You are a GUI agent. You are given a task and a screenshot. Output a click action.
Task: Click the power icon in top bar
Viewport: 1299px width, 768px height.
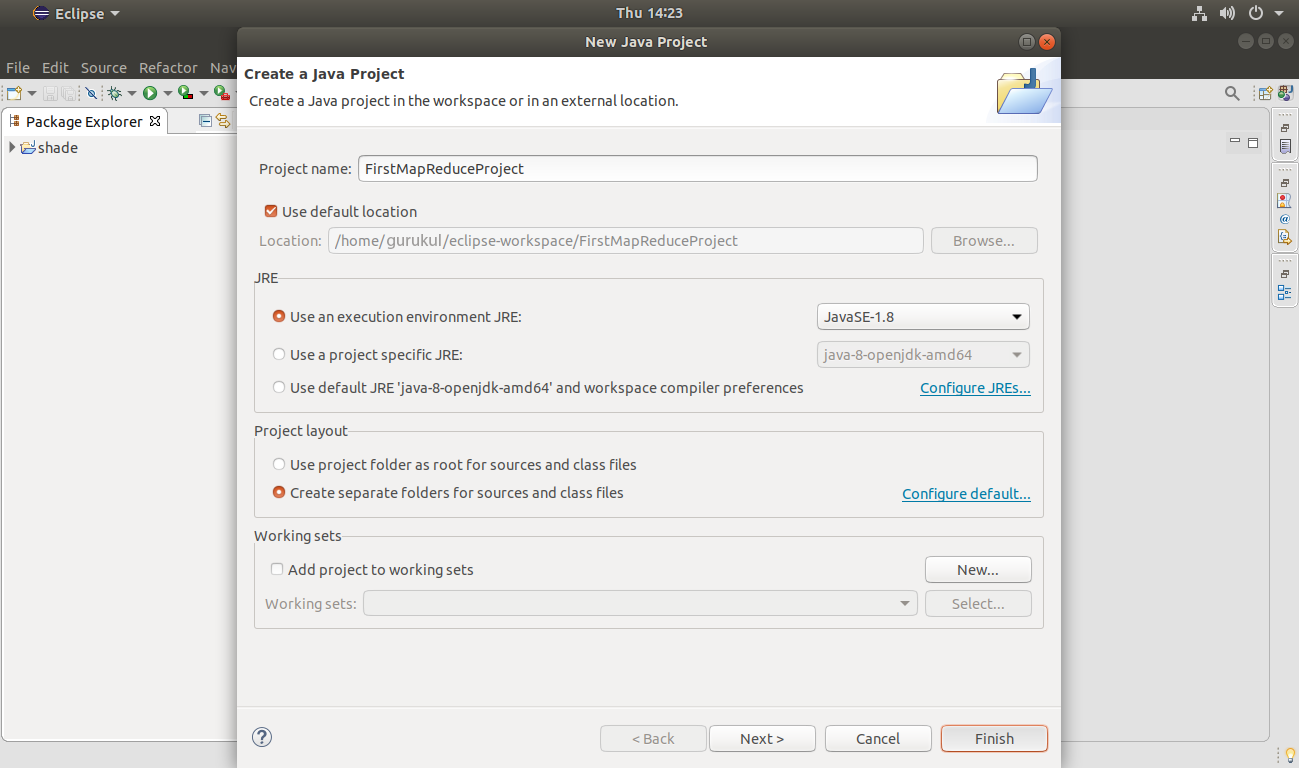(x=1257, y=13)
